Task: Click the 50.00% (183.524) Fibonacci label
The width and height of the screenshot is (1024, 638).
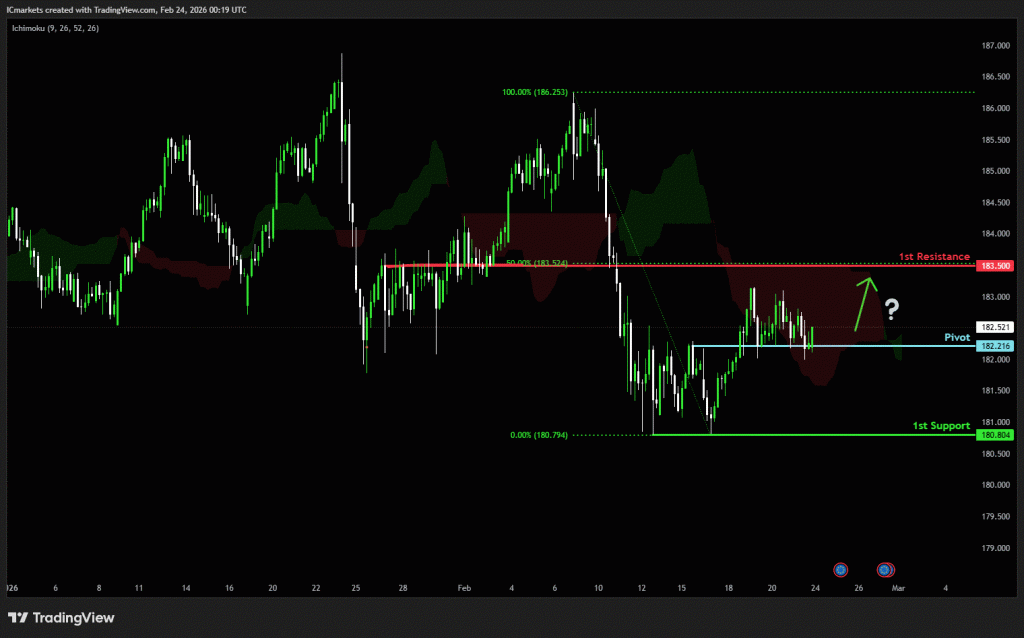Action: (538, 263)
